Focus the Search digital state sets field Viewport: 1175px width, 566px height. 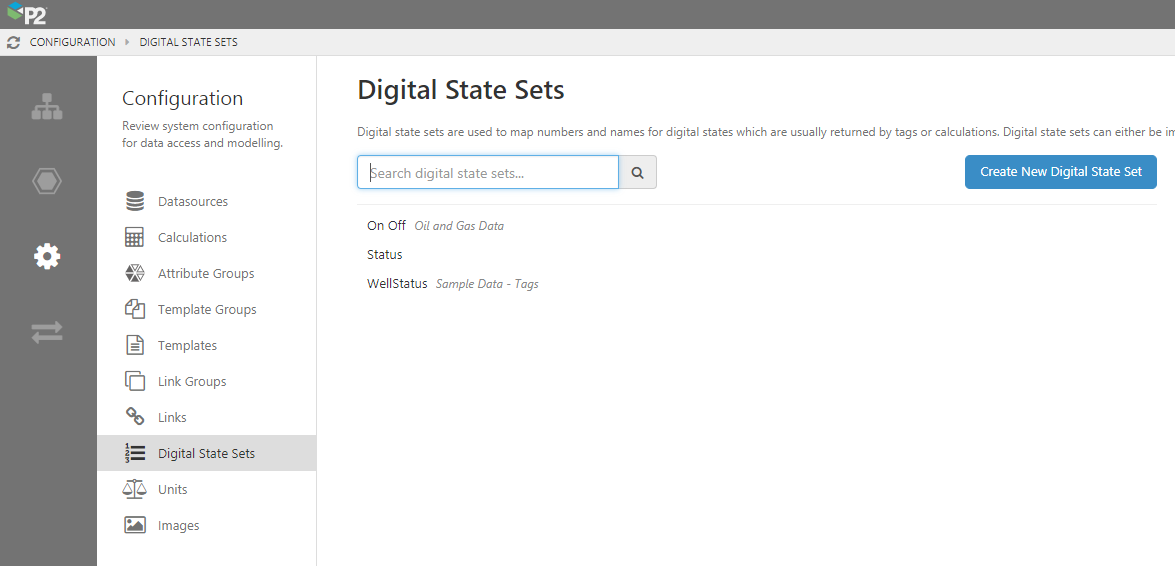488,172
